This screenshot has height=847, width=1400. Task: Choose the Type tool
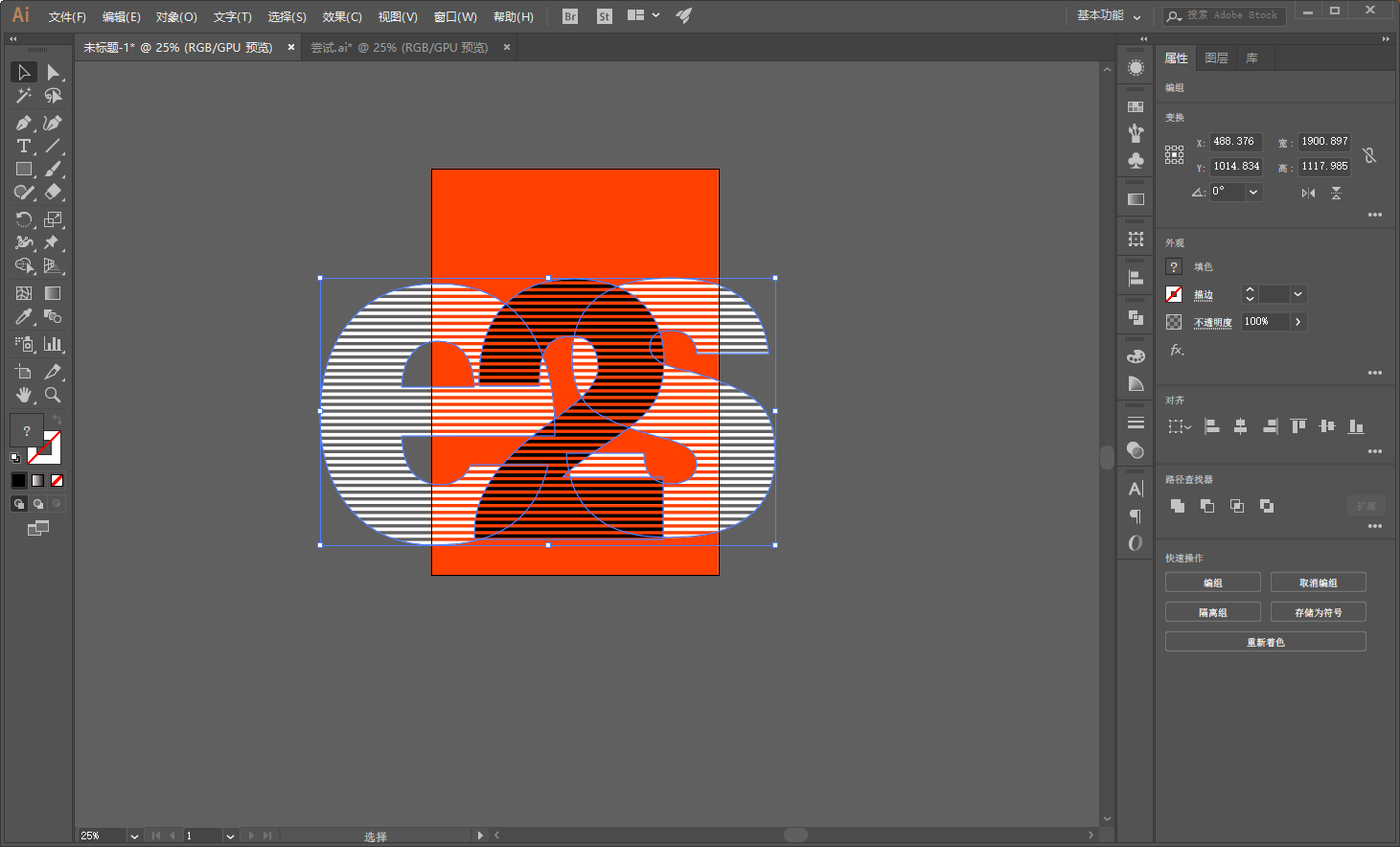(23, 146)
